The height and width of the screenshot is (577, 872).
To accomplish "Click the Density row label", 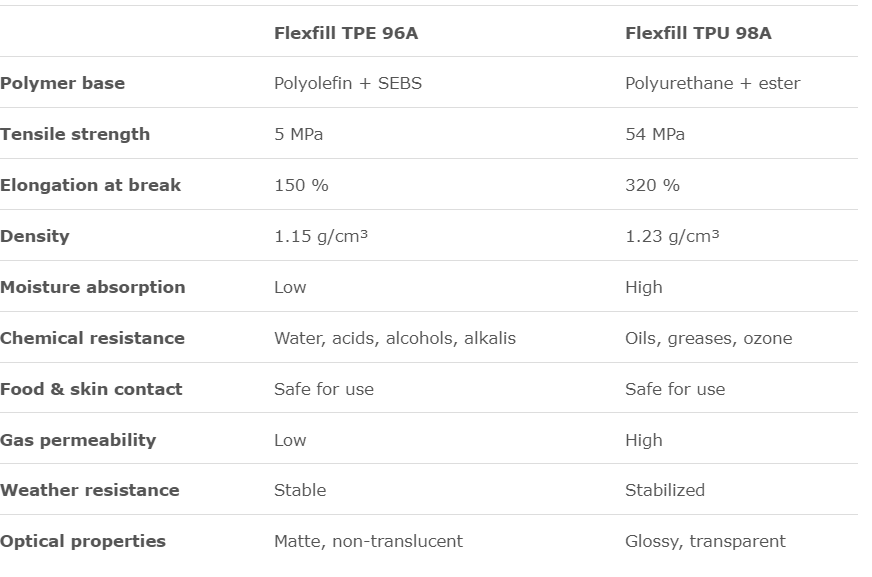I will 35,236.
